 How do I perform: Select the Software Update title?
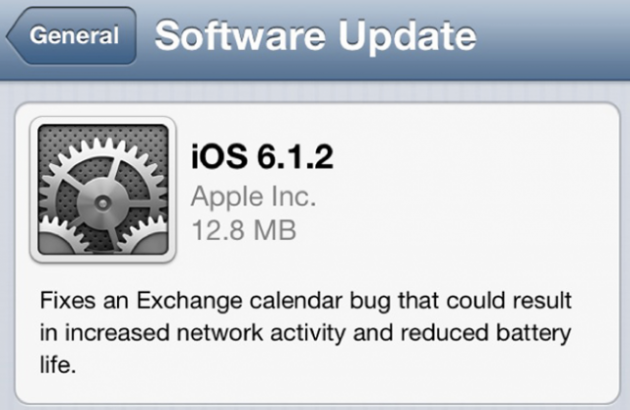[315, 36]
